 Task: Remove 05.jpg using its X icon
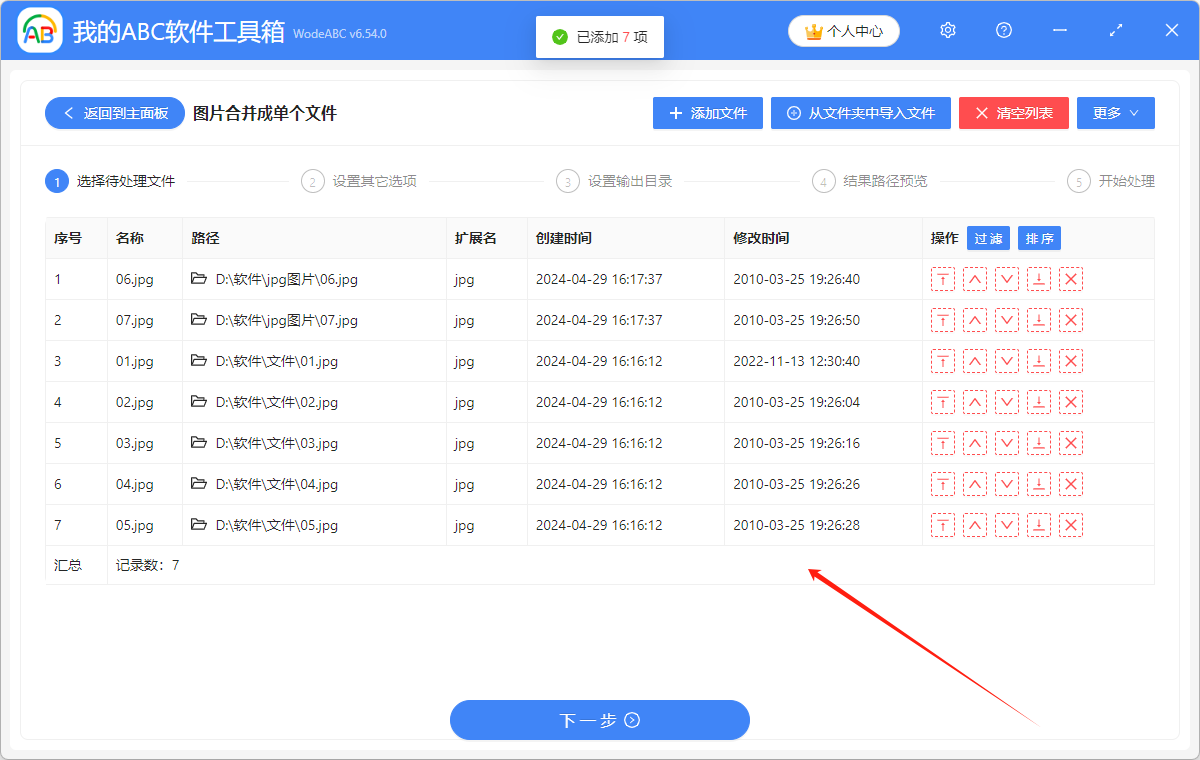[x=1071, y=526]
